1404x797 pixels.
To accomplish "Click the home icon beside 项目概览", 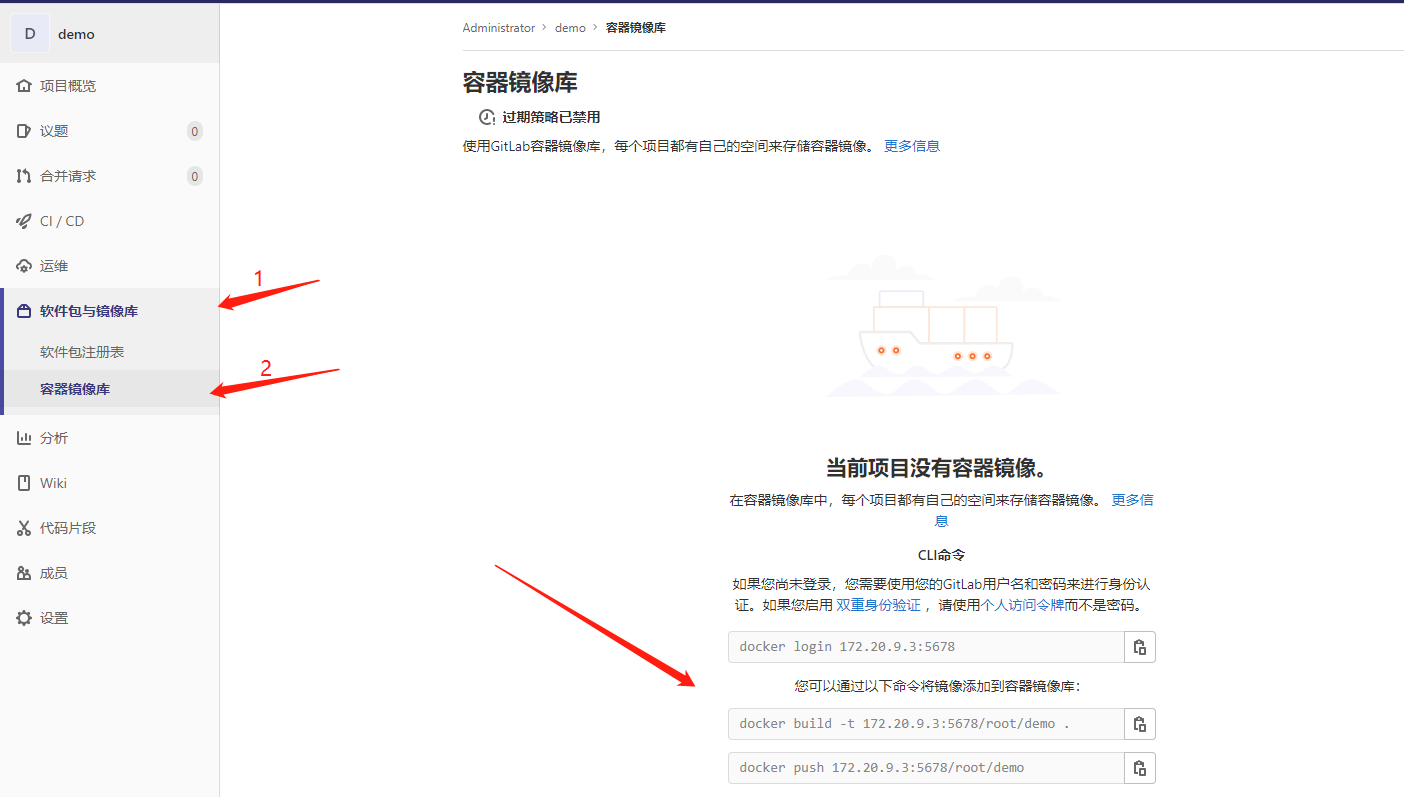I will point(24,86).
